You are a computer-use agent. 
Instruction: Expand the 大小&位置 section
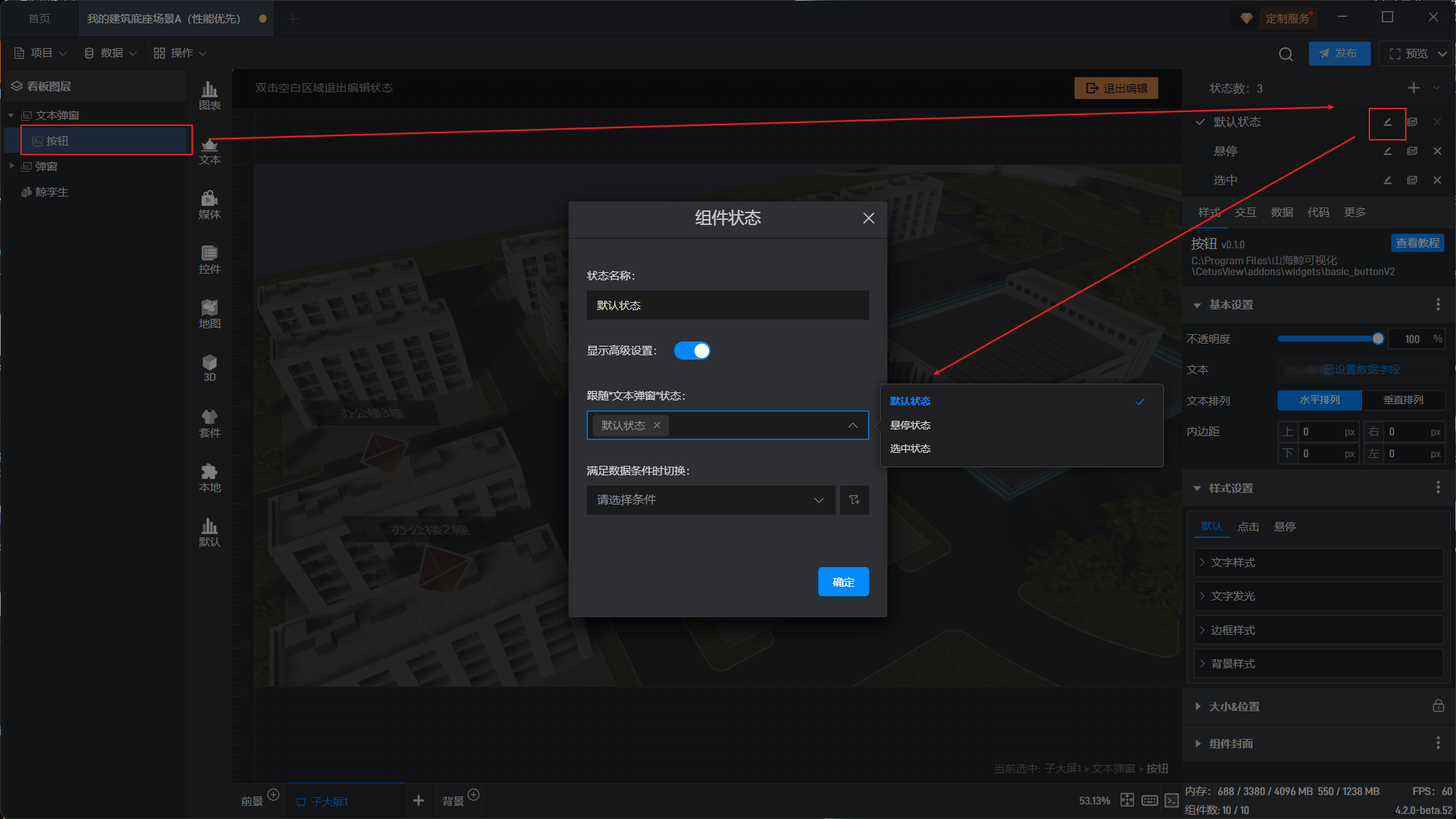1234,706
